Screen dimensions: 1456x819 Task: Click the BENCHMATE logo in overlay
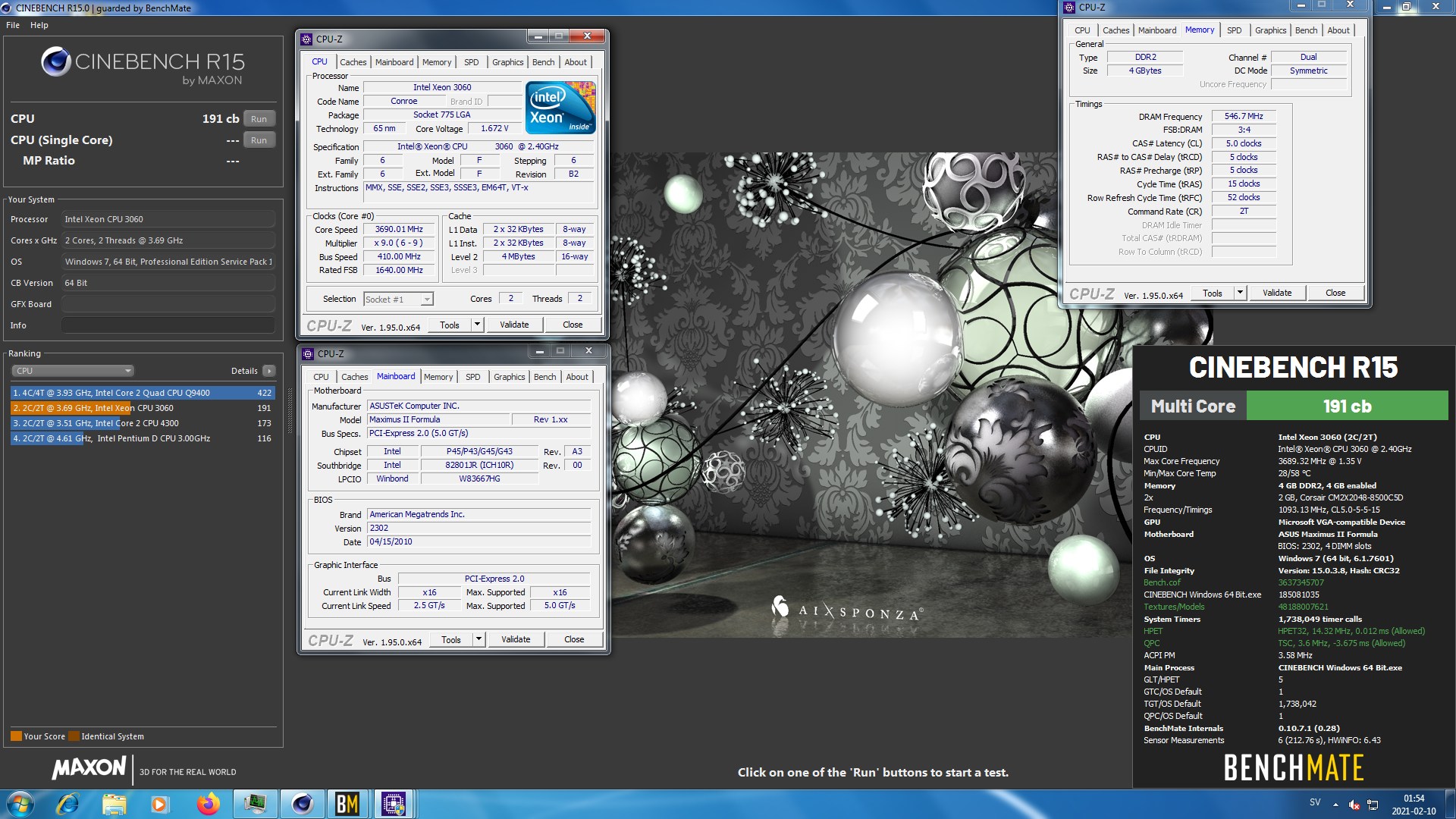tap(1294, 767)
